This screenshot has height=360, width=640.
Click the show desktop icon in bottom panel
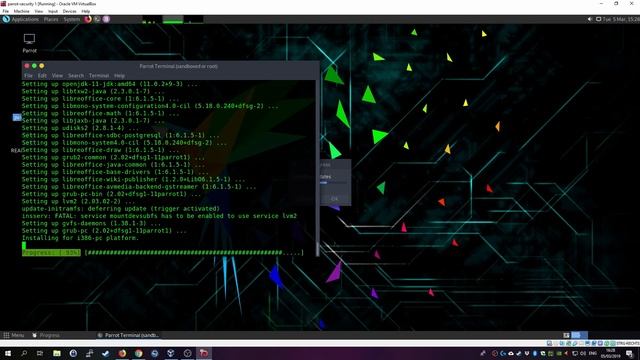pyautogui.click(x=567, y=335)
